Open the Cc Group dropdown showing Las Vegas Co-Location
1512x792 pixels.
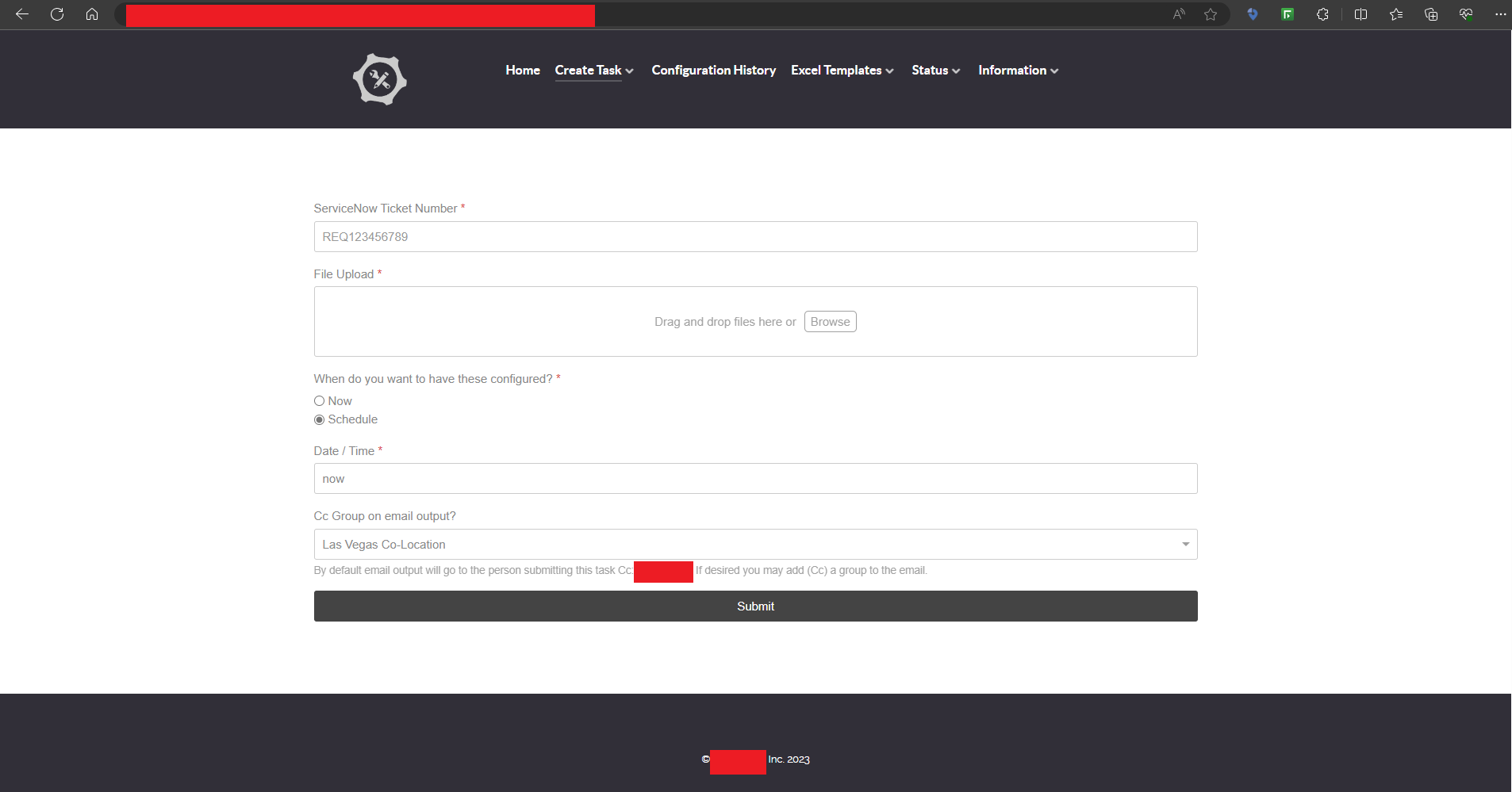pos(755,545)
